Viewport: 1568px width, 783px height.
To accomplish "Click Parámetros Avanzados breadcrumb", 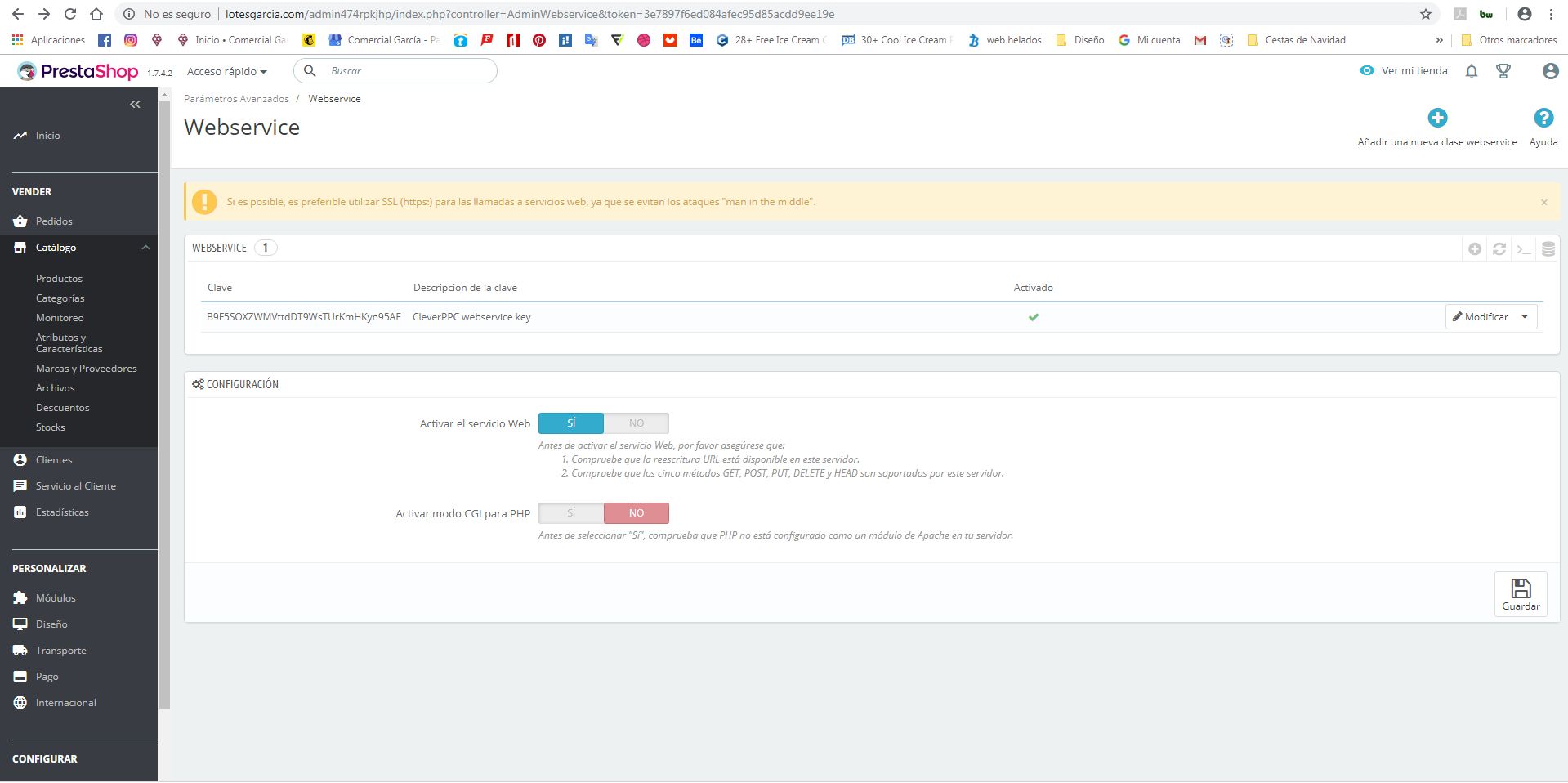I will [236, 99].
